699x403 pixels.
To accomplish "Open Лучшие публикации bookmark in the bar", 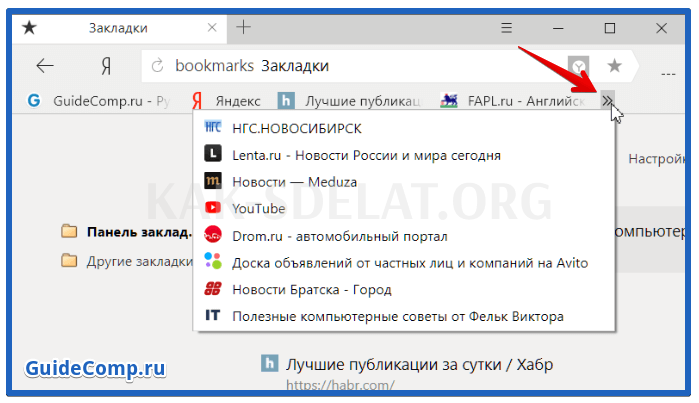I will [x=349, y=101].
